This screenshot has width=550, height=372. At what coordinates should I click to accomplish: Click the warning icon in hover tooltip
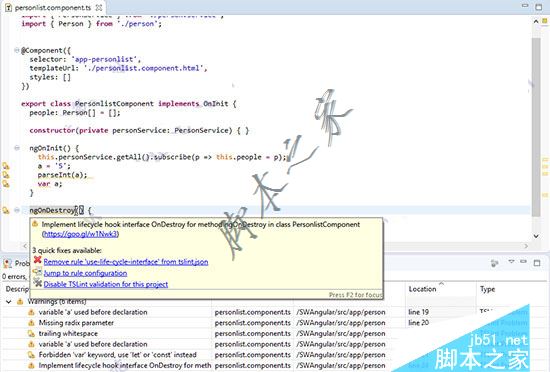(x=35, y=224)
